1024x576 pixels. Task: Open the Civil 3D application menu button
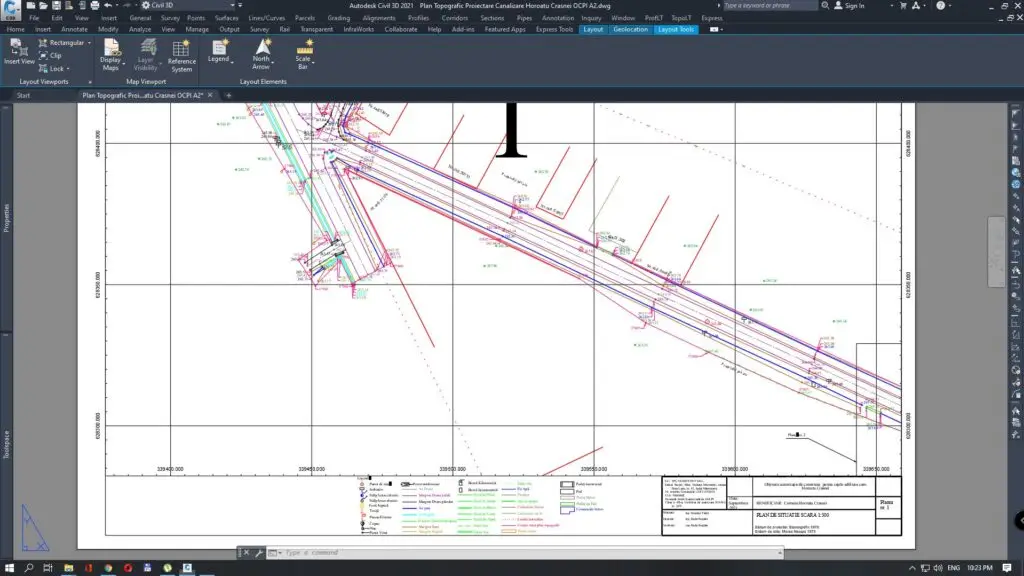coord(10,9)
